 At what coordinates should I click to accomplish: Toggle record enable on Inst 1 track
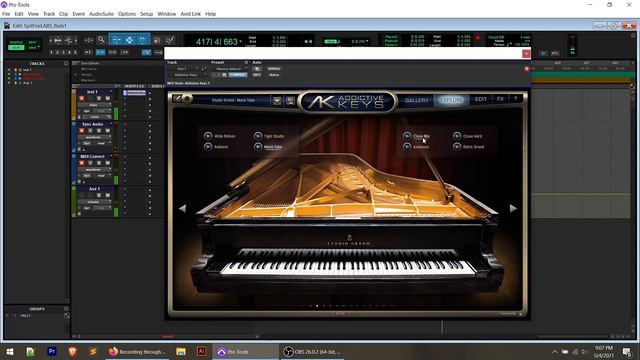point(82,98)
